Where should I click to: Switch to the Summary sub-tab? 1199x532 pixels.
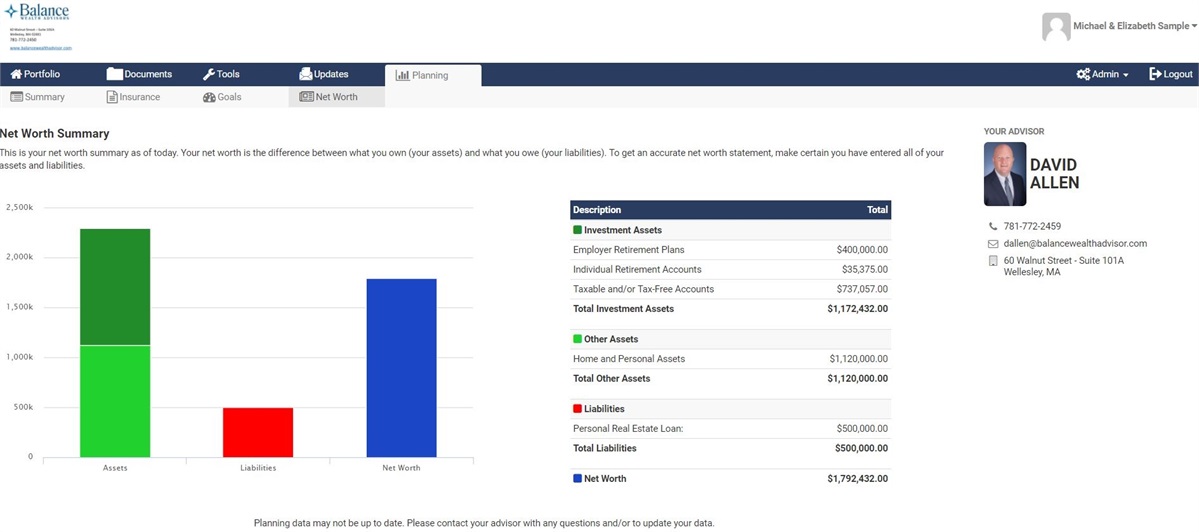(37, 97)
